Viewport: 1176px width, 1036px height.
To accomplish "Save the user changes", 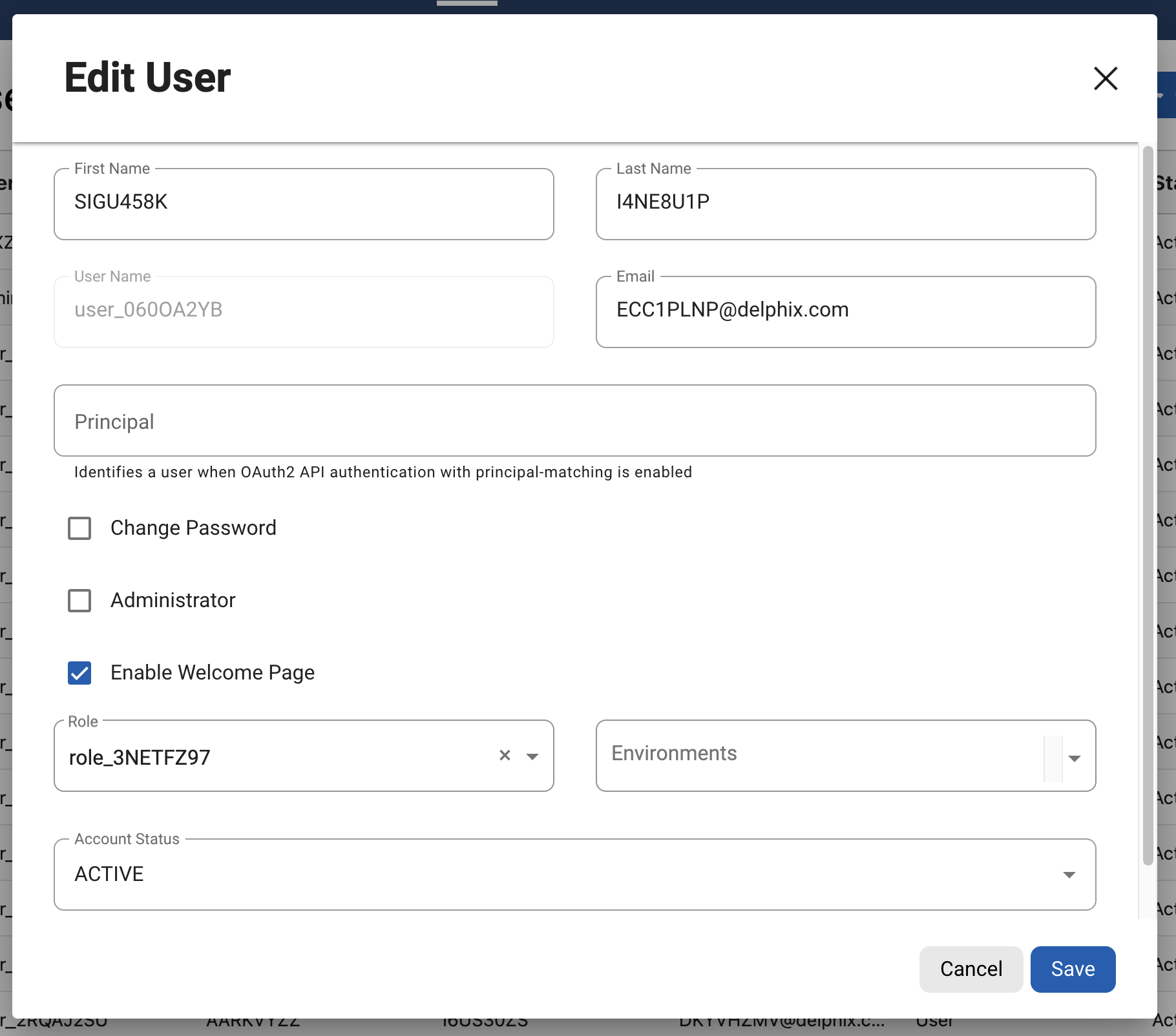I will coord(1072,969).
